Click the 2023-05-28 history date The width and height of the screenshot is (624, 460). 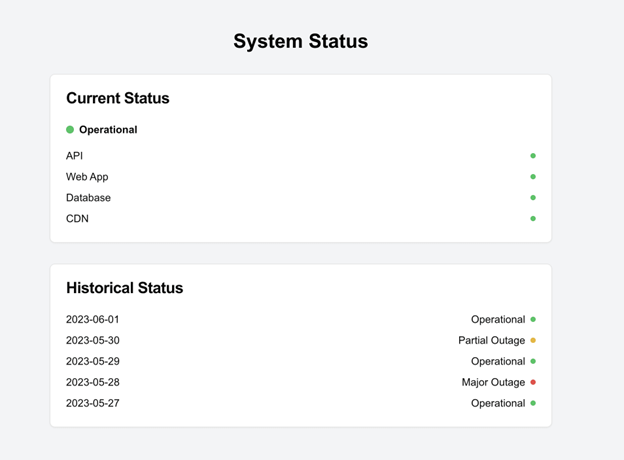(93, 382)
